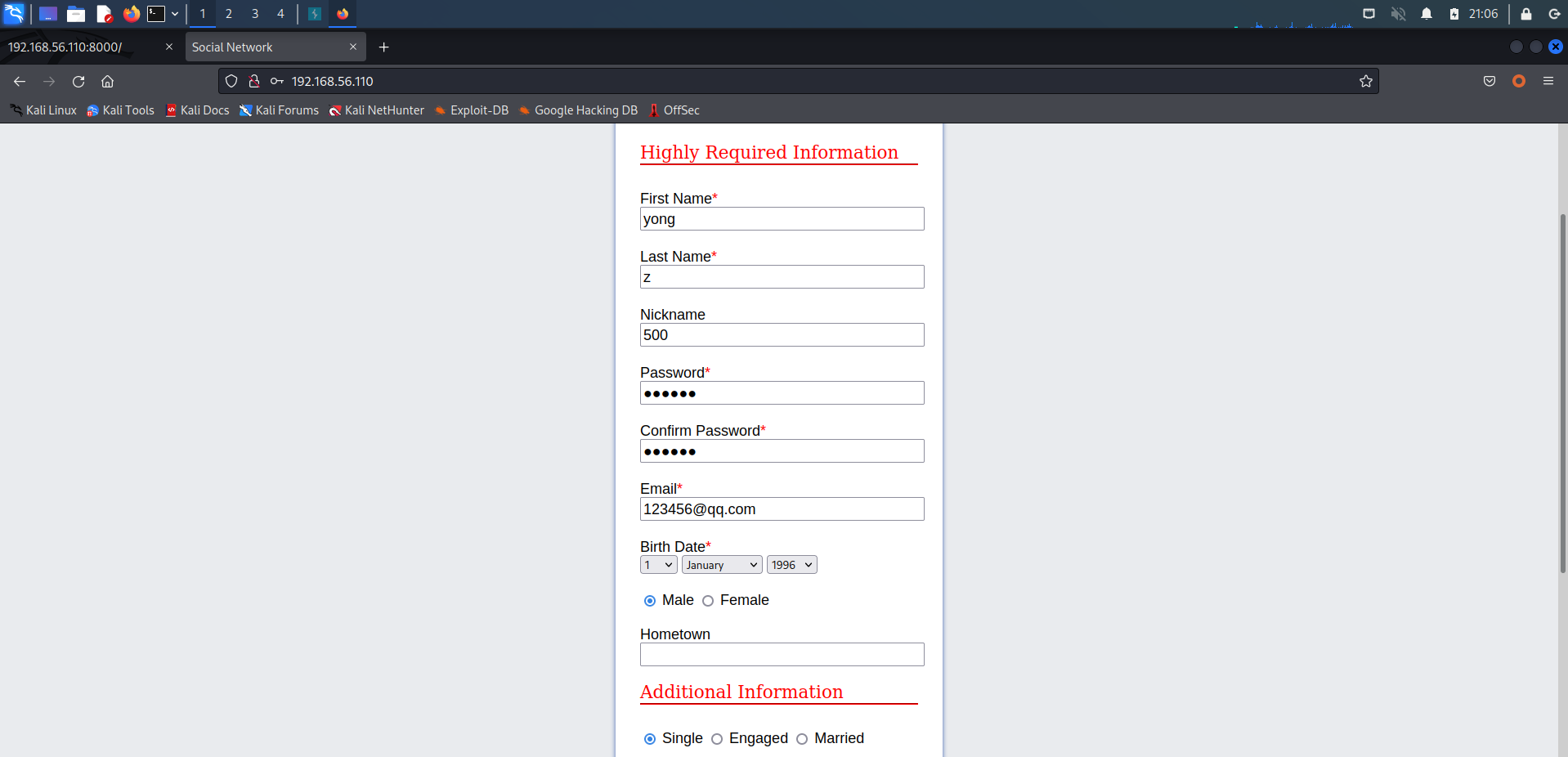Viewport: 1568px width, 757px height.
Task: Open the Firefox hamburger menu
Action: 1548,81
